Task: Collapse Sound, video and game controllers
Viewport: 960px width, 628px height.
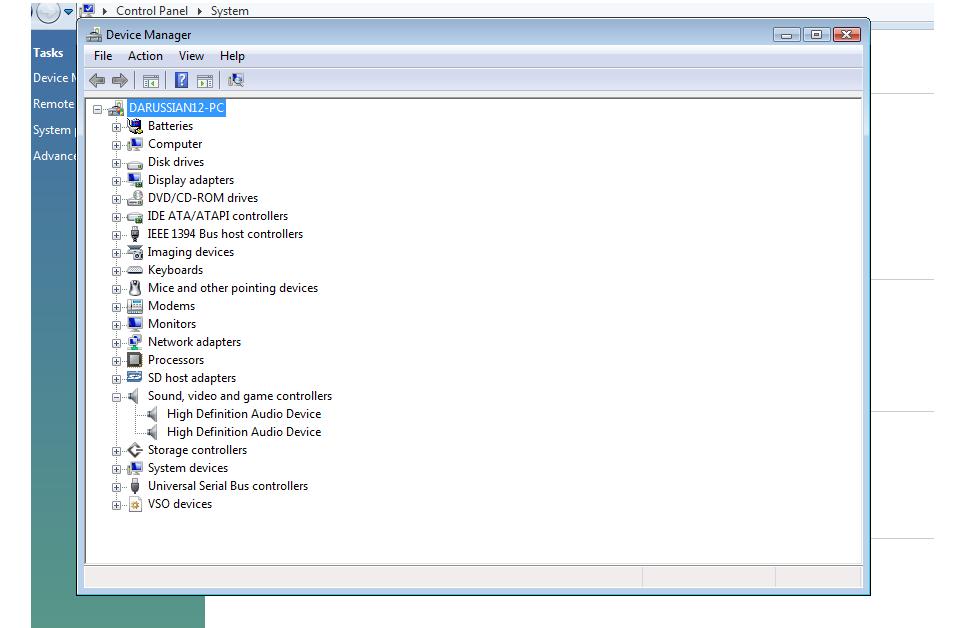Action: tap(116, 397)
